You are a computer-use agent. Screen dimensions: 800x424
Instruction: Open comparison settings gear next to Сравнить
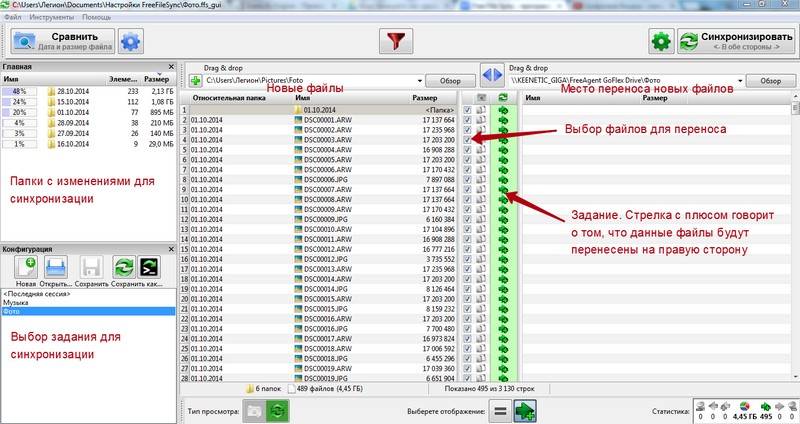[x=131, y=41]
